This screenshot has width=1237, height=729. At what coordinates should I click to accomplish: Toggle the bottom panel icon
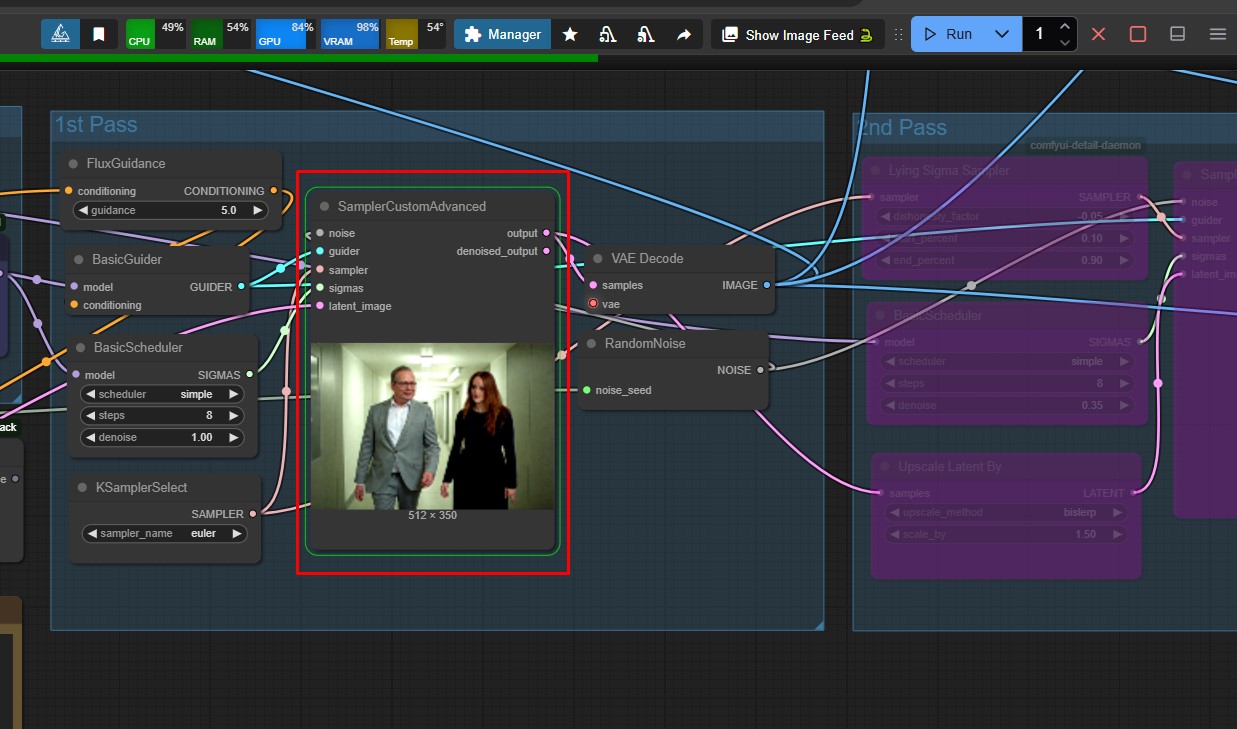(x=1178, y=34)
